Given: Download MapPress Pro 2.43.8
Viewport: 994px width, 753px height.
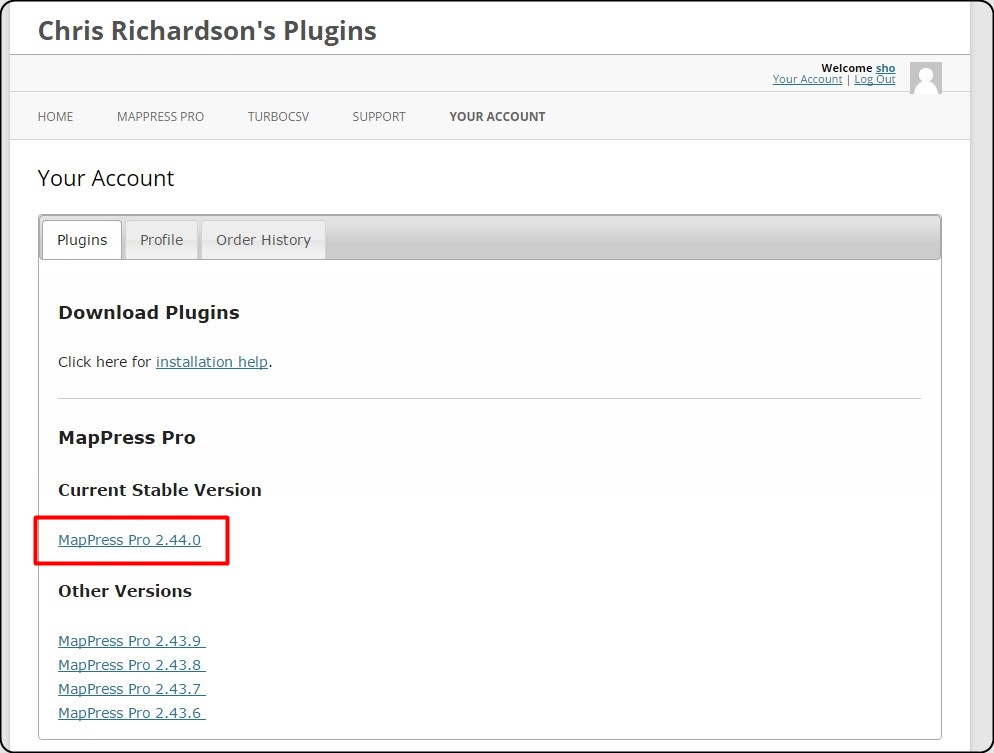Looking at the screenshot, I should [132, 665].
